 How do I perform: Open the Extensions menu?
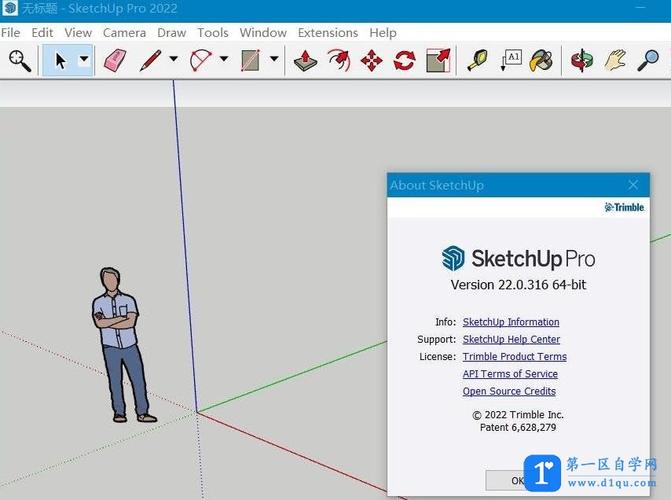coord(328,33)
